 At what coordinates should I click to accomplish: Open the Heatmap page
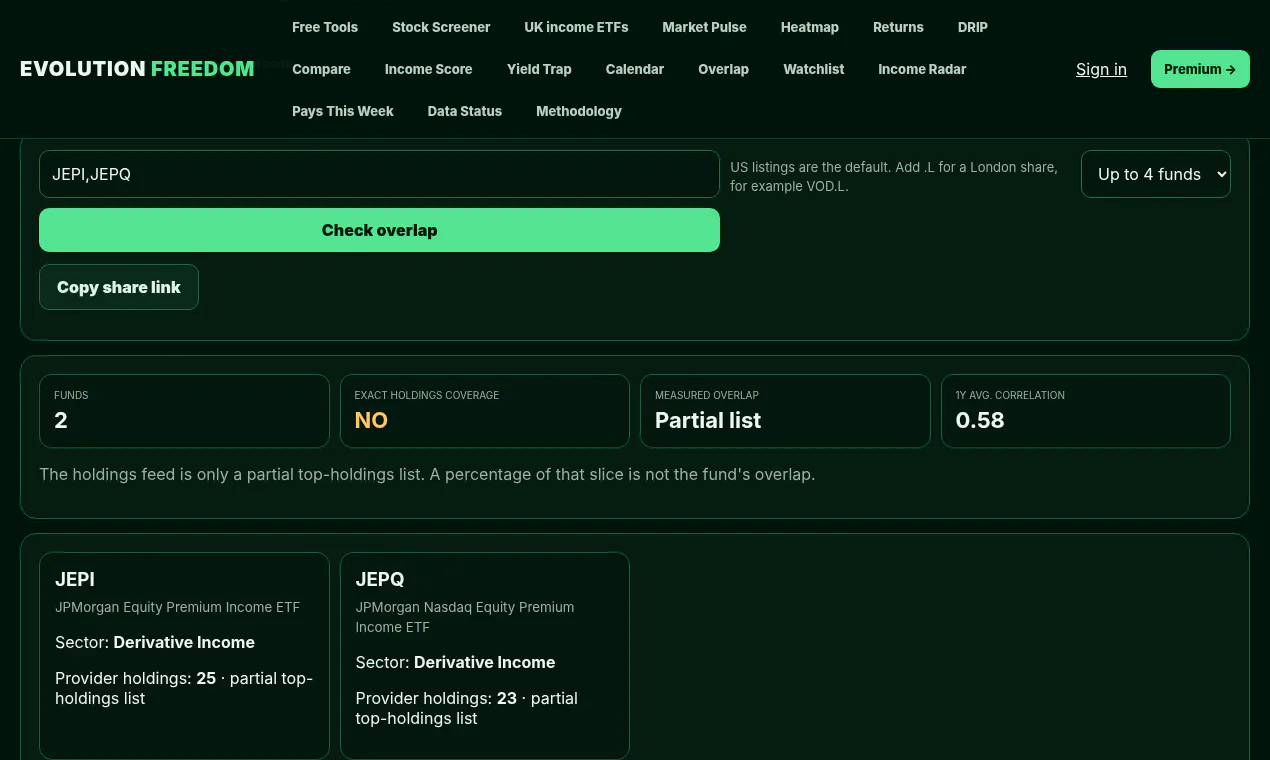pos(810,27)
